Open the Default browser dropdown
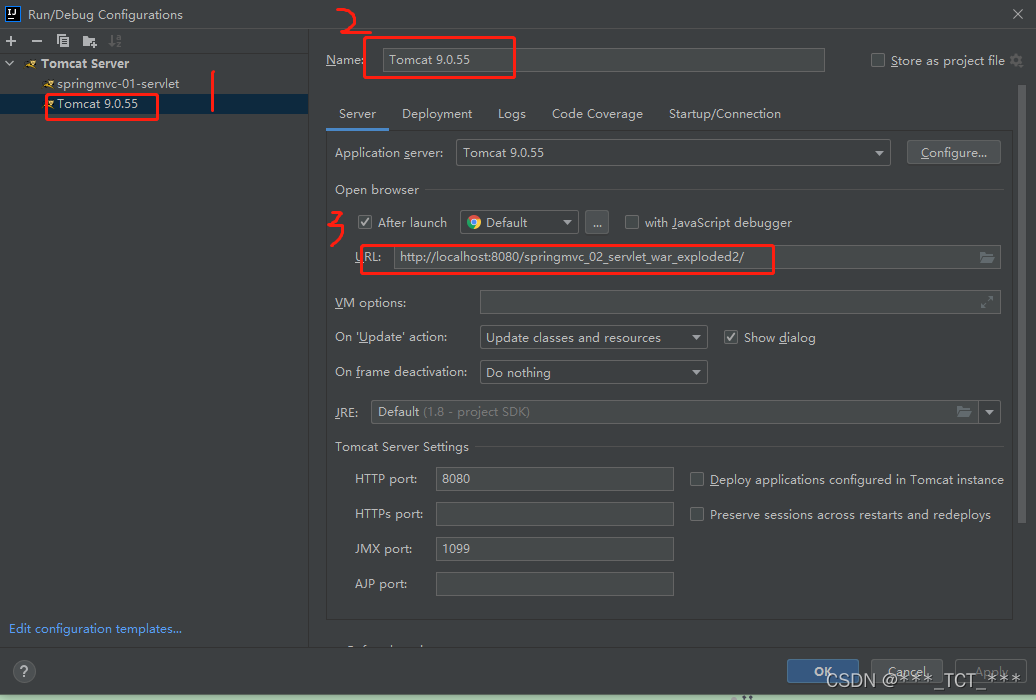1036x700 pixels. [519, 222]
